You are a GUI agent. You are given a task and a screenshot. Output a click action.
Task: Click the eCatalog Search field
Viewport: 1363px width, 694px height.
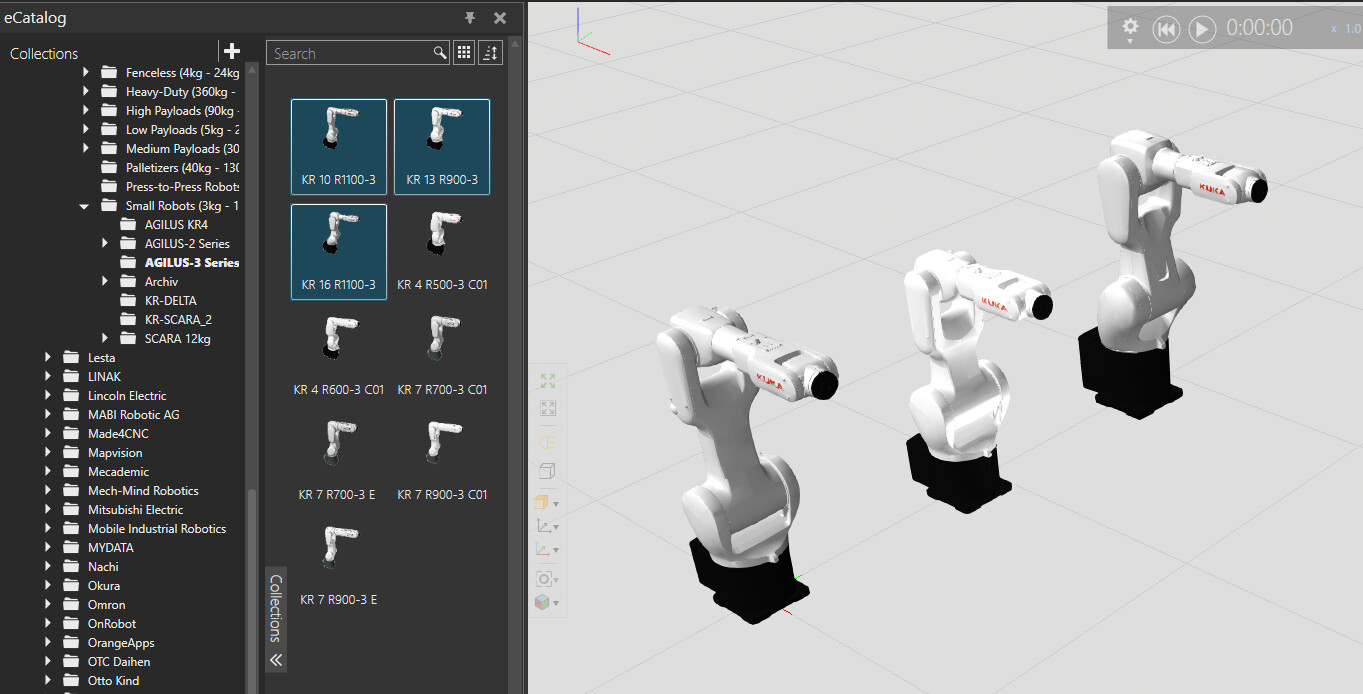click(350, 54)
